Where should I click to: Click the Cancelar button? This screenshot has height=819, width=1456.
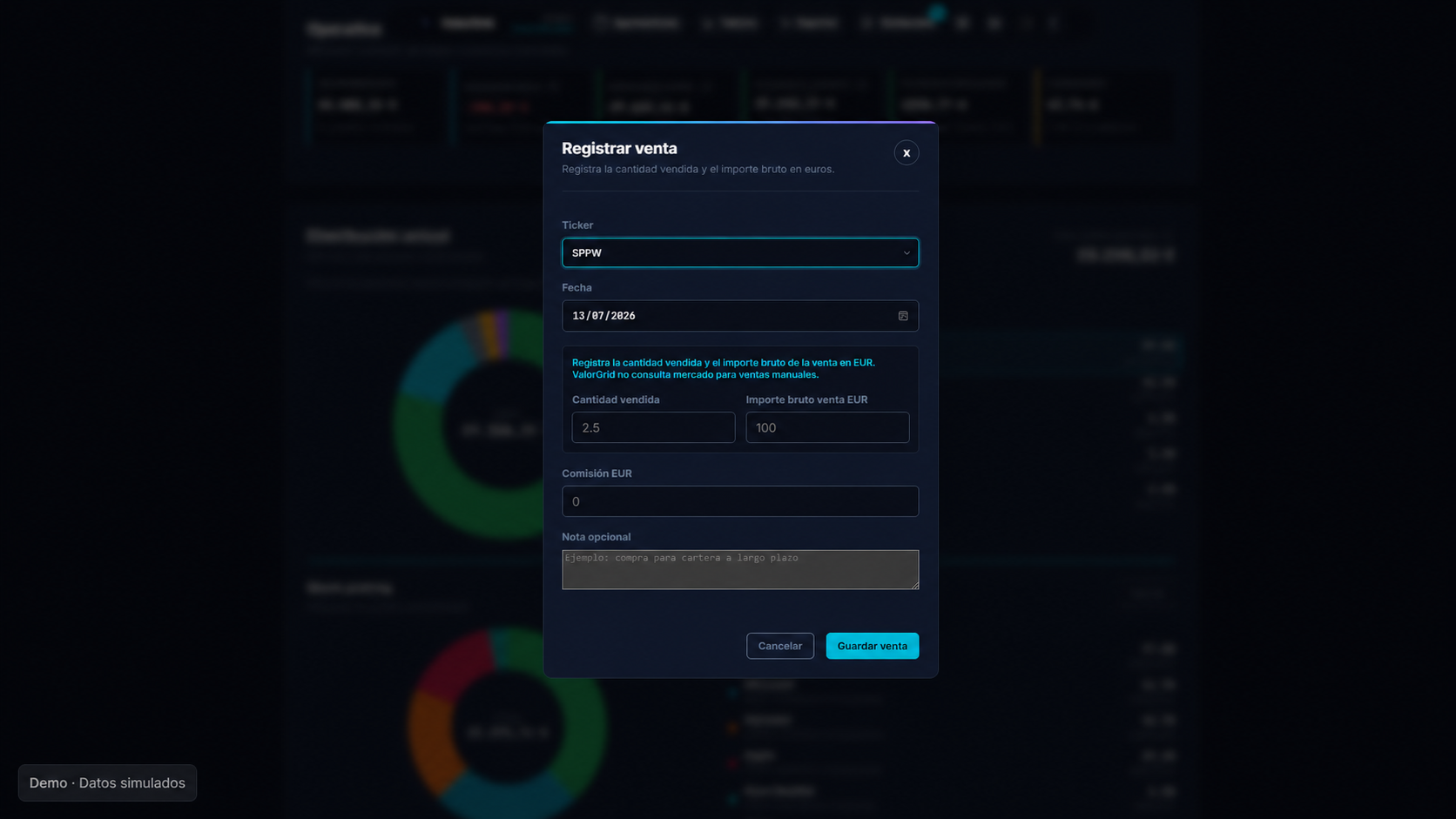point(779,646)
